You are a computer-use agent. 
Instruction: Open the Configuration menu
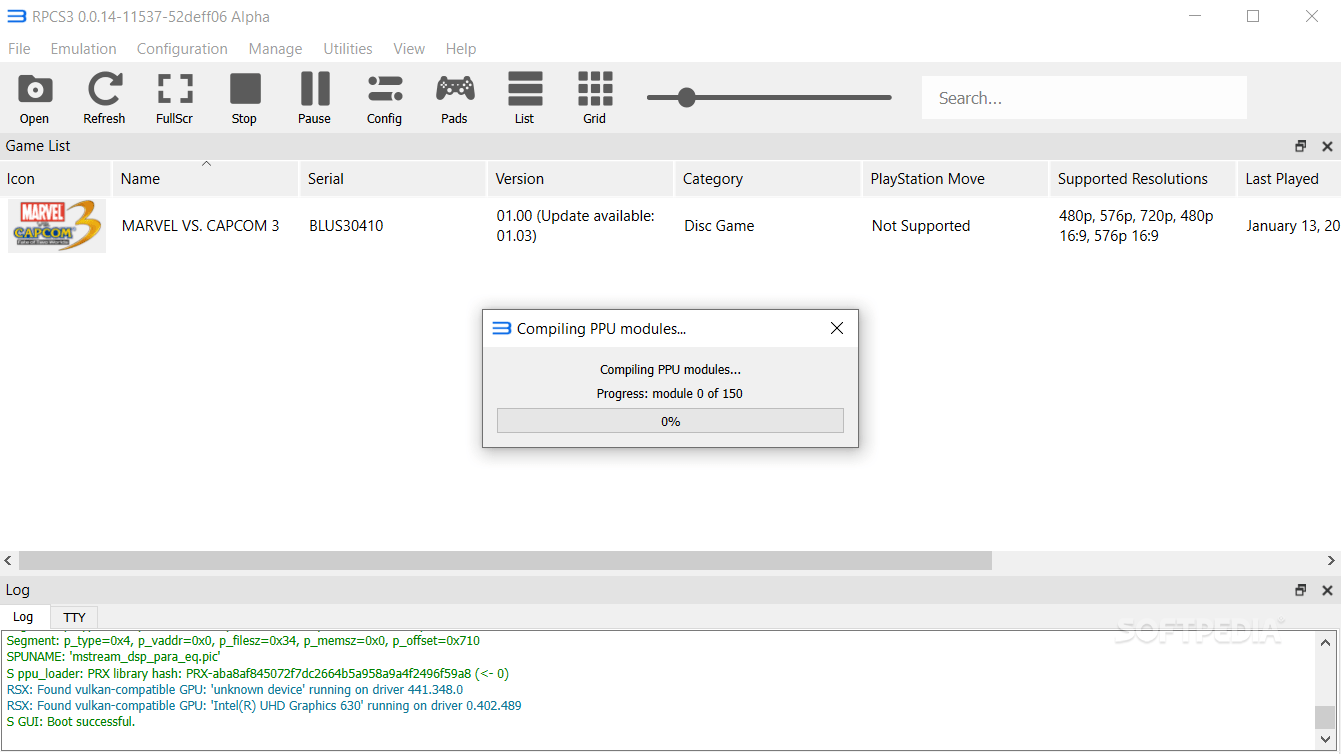pos(182,48)
